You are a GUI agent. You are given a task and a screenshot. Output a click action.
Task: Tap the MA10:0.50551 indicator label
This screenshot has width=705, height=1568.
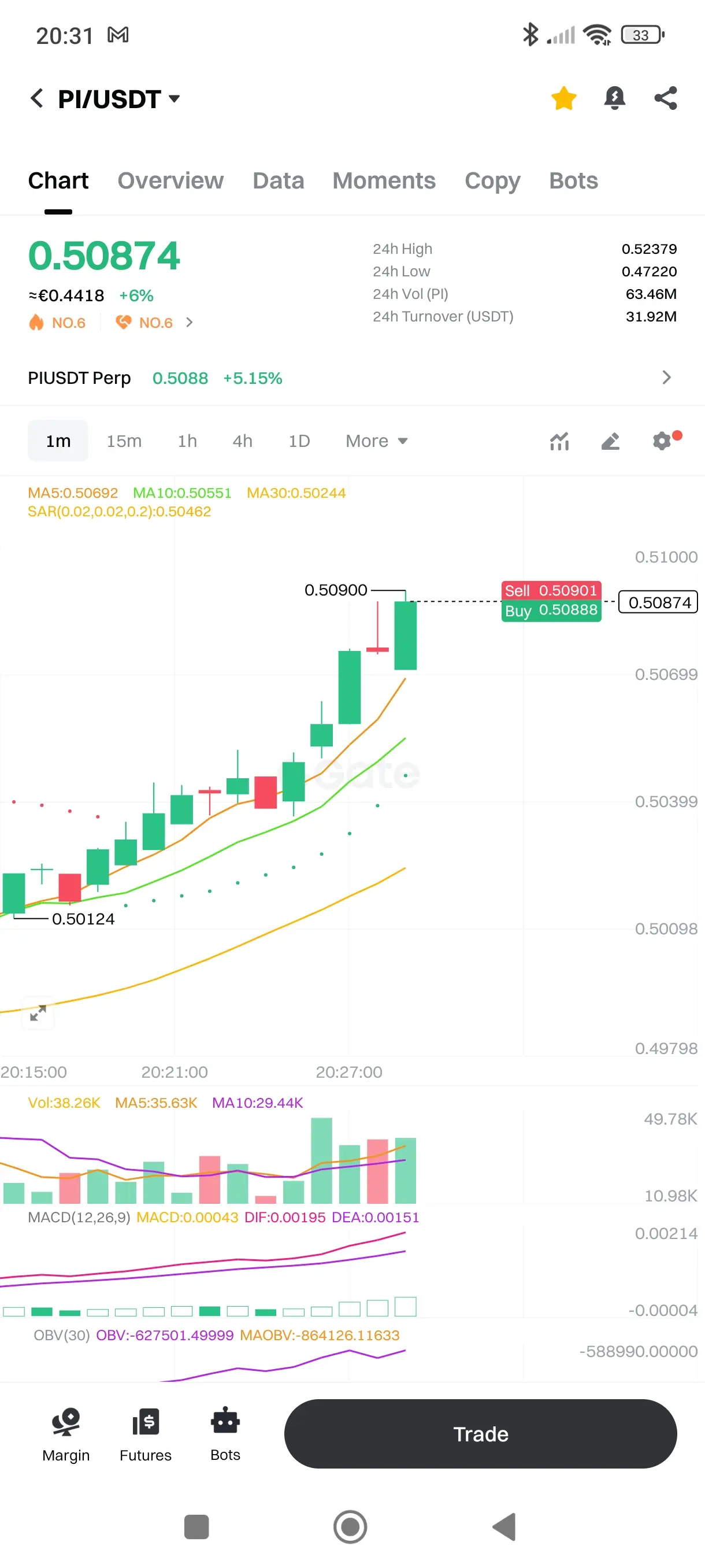click(x=182, y=493)
